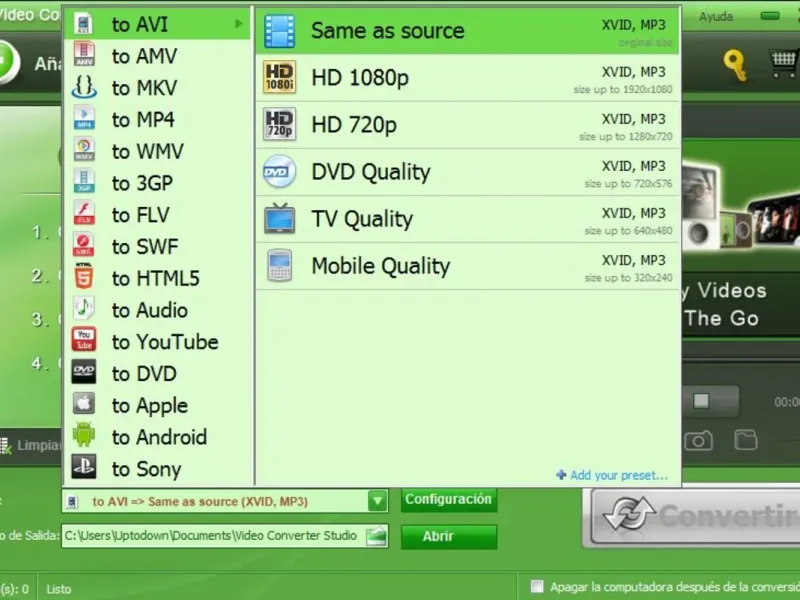Select 'TV Quality' preset text
Screen dimensions: 800x600
pos(362,219)
